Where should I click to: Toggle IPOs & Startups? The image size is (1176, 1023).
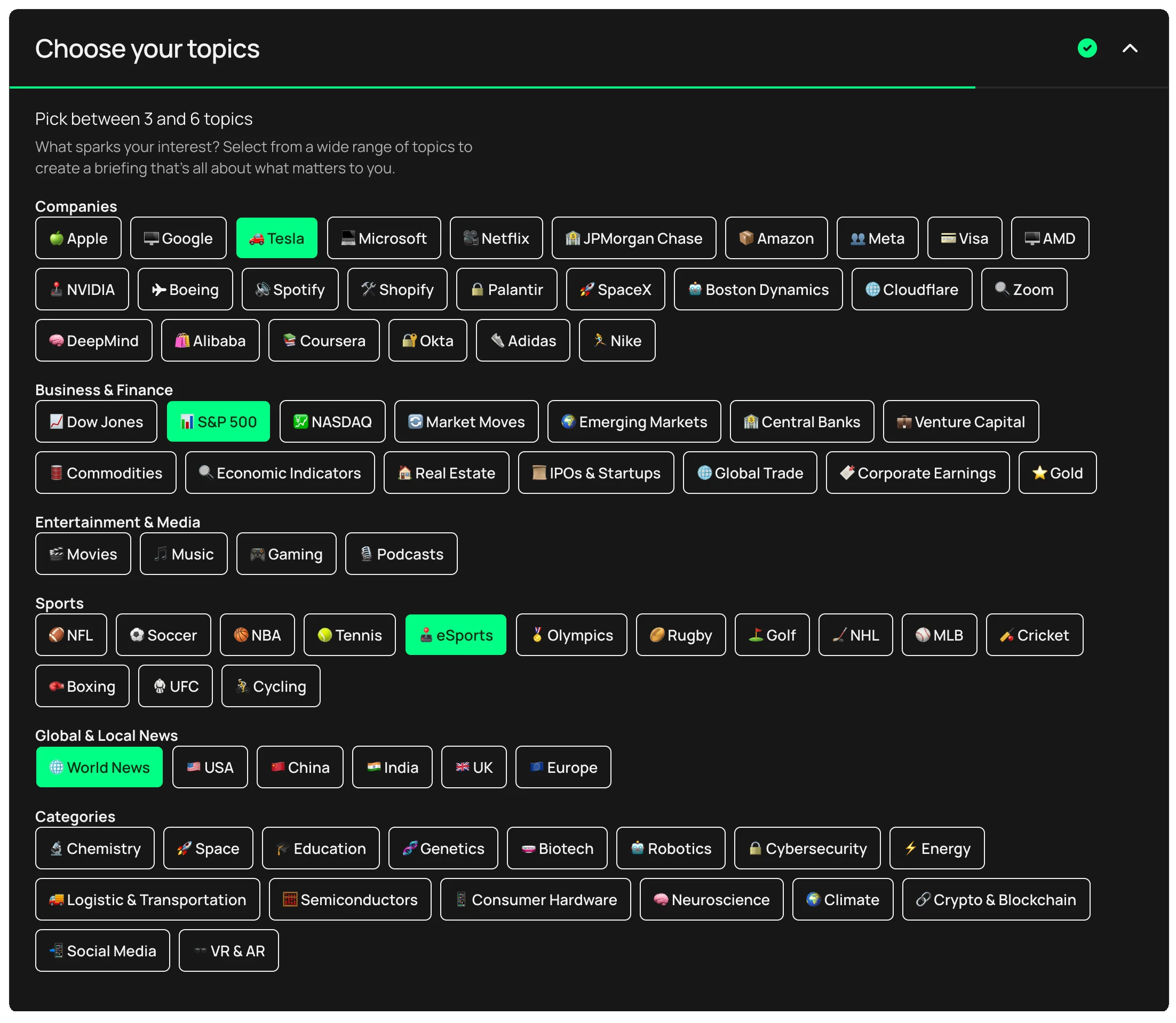click(595, 473)
